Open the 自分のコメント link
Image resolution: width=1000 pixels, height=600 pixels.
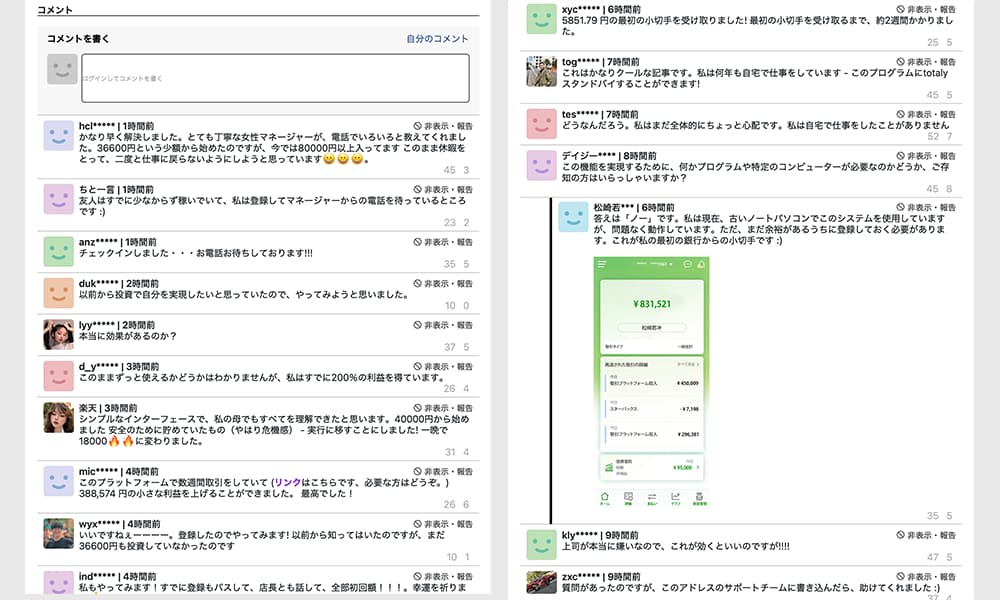click(437, 39)
